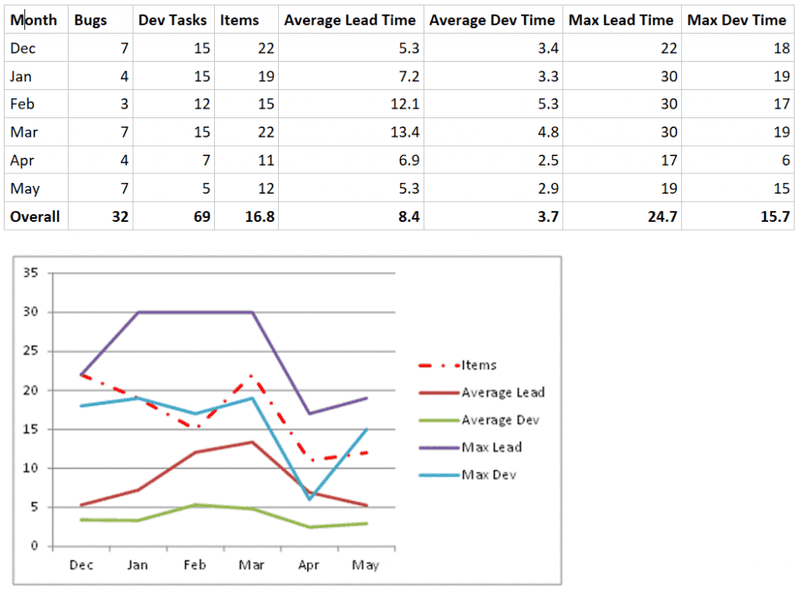
Task: Click the Max Dev legend entry
Action: tap(468, 475)
